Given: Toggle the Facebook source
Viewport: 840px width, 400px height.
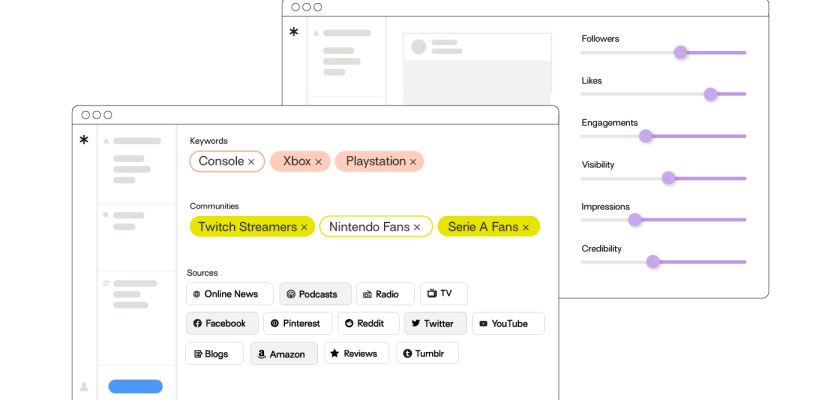Looking at the screenshot, I should coord(221,323).
